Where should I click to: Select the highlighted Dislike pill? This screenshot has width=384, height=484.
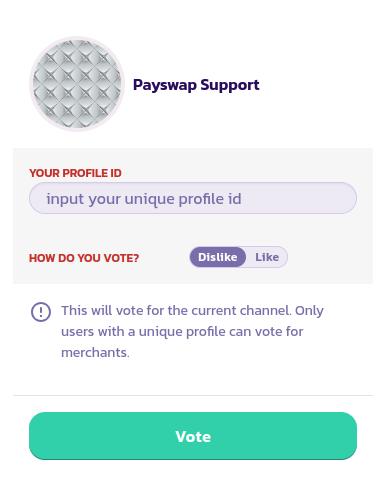click(x=218, y=257)
